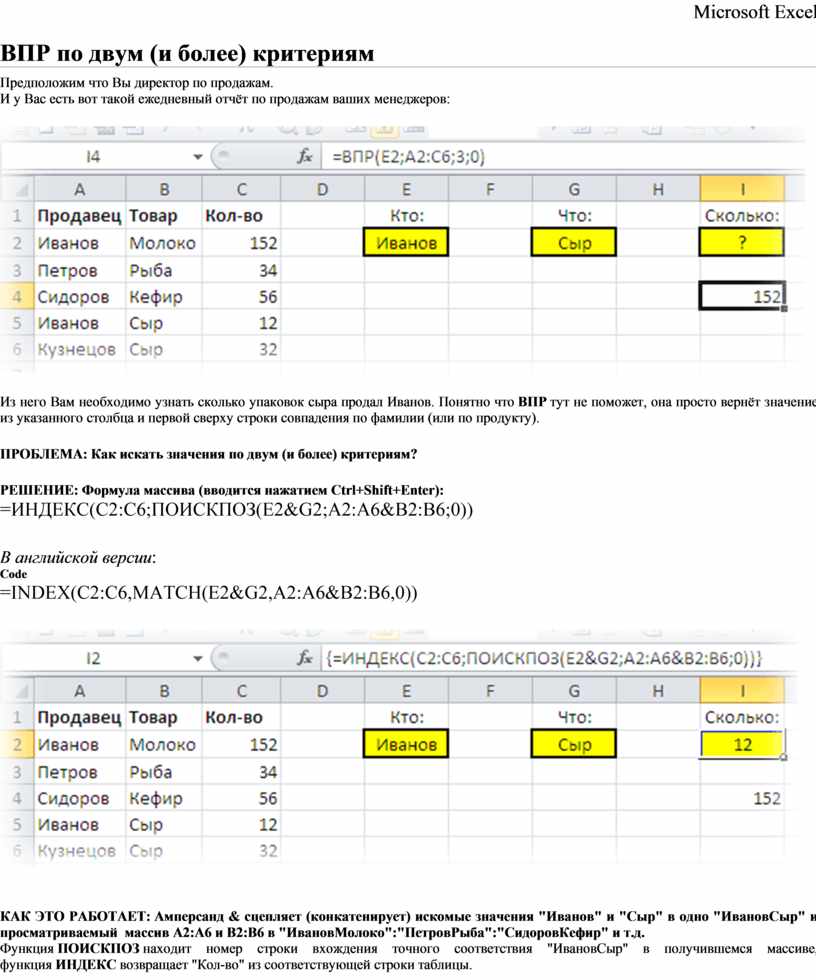Select the highlighted row 2 header in the ИНДЕКС sheet
This screenshot has height=980, width=816.
click(17, 744)
